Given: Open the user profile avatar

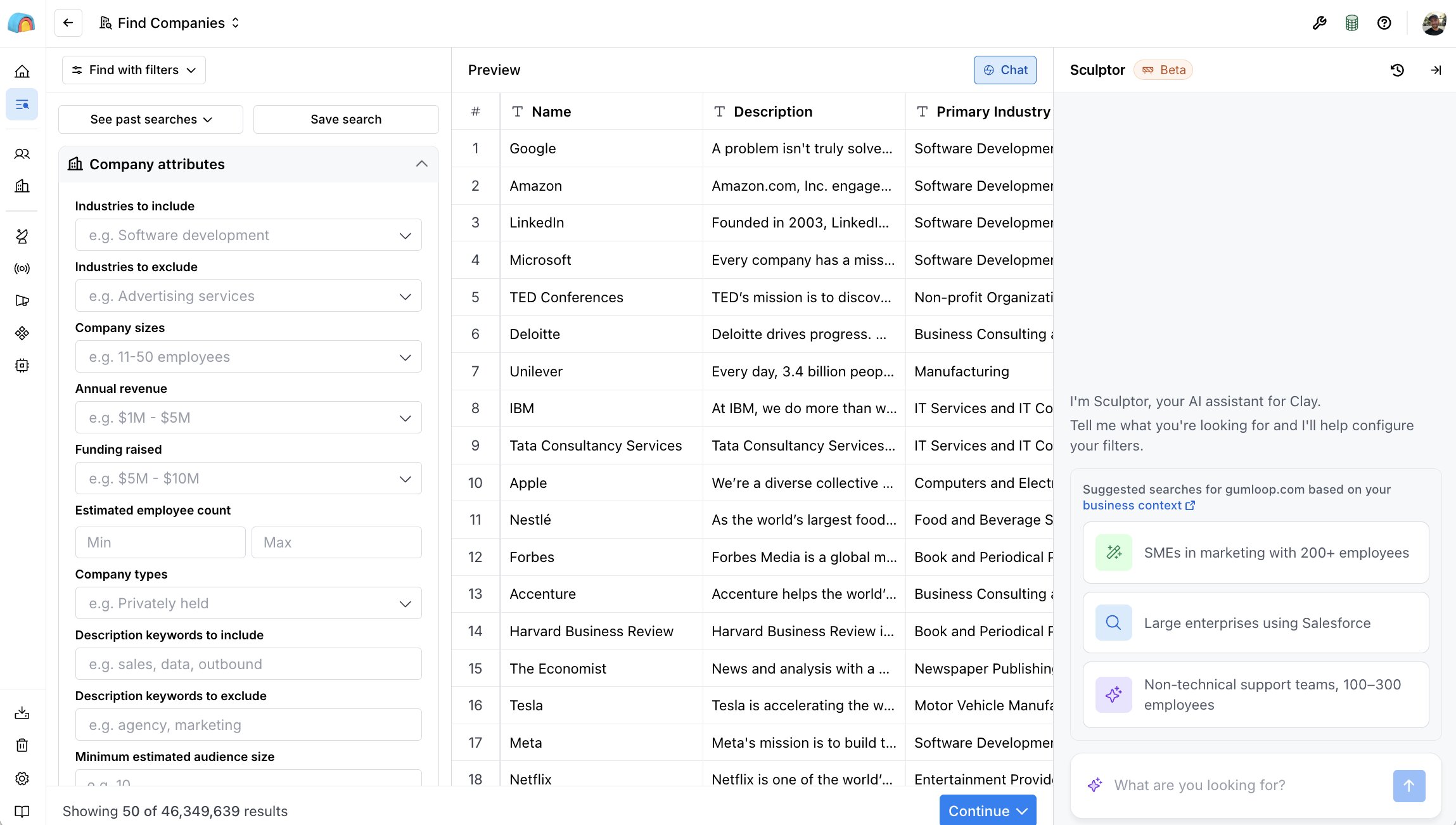Looking at the screenshot, I should tap(1434, 23).
